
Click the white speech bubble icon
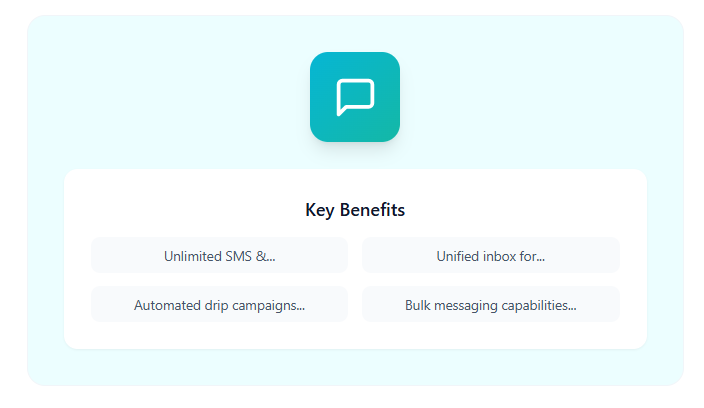[355, 97]
